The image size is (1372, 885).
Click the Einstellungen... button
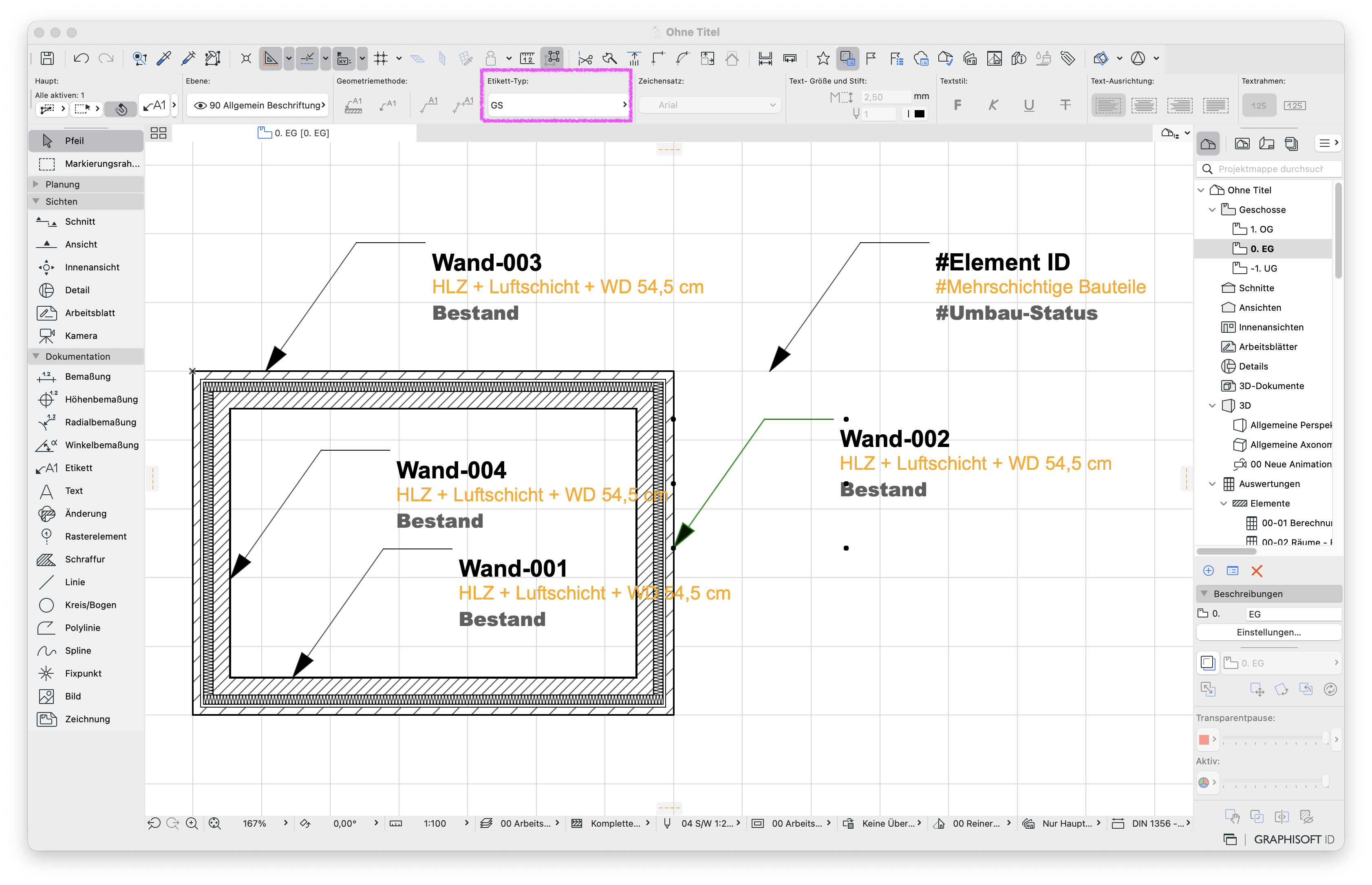pos(1268,633)
